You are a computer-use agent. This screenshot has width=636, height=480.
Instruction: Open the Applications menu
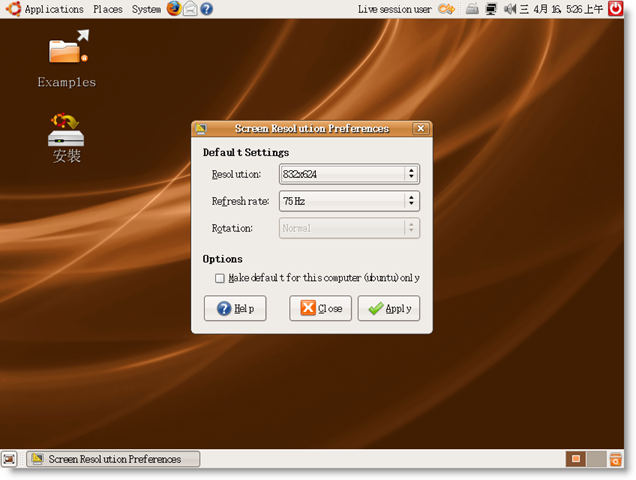[x=54, y=9]
